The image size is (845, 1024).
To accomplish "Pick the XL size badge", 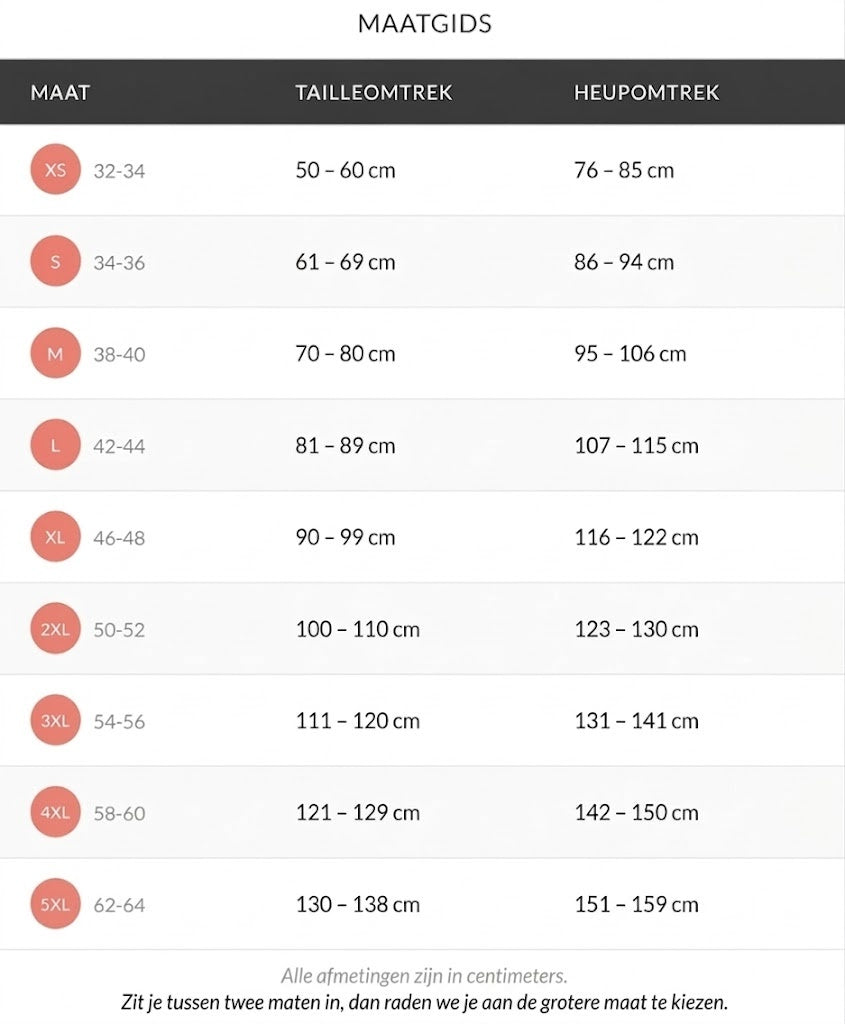I will coord(55,538).
